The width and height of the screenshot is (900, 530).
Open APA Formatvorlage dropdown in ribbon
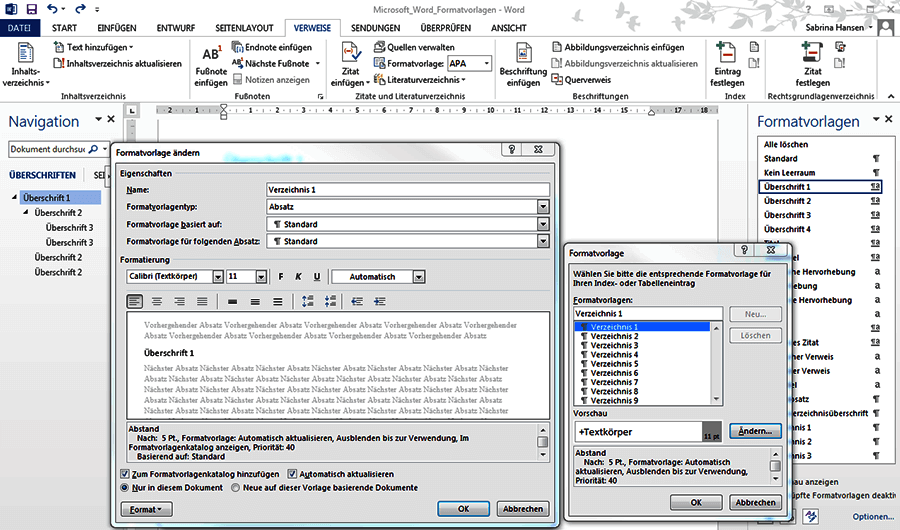pyautogui.click(x=487, y=63)
